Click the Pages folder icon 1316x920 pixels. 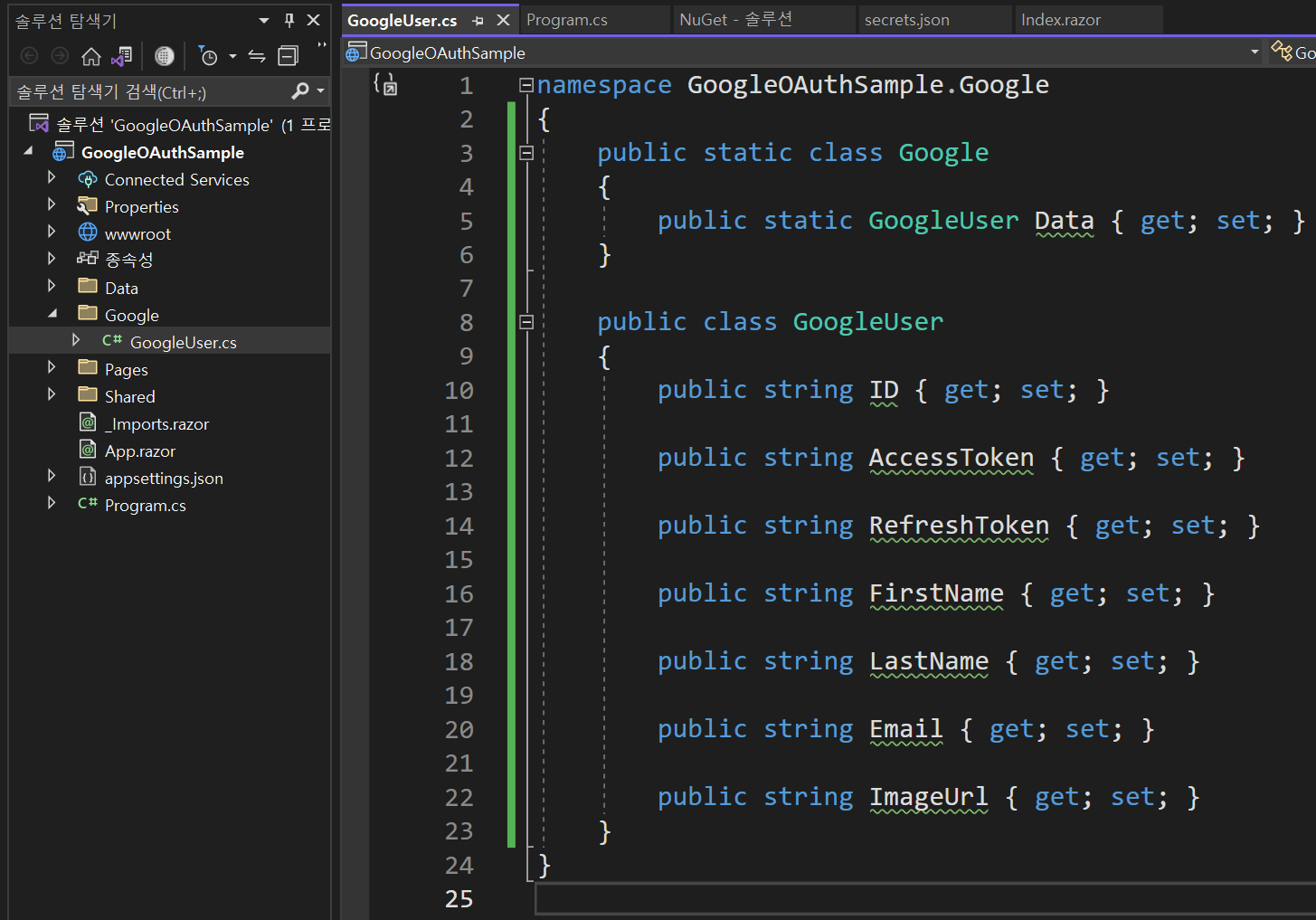(x=88, y=367)
